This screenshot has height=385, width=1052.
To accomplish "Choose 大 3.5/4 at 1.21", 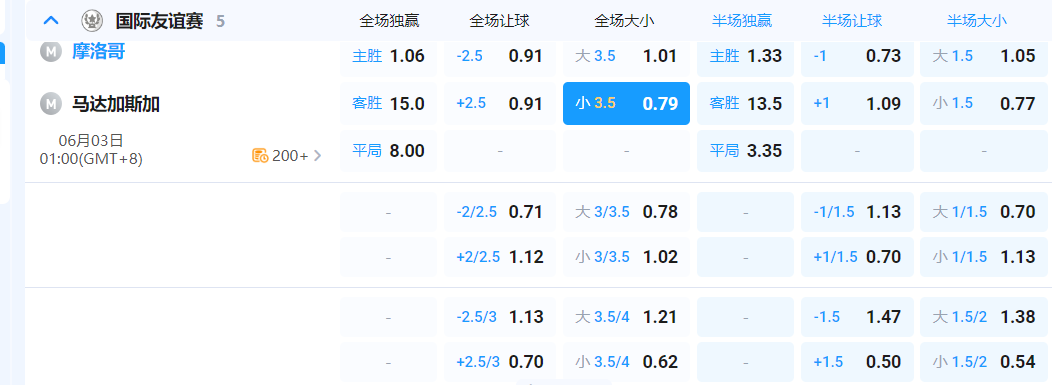I will click(627, 317).
